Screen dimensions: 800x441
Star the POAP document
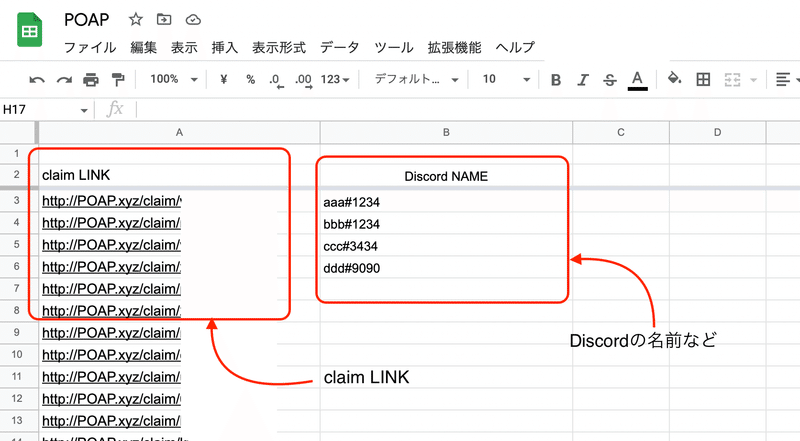point(135,20)
